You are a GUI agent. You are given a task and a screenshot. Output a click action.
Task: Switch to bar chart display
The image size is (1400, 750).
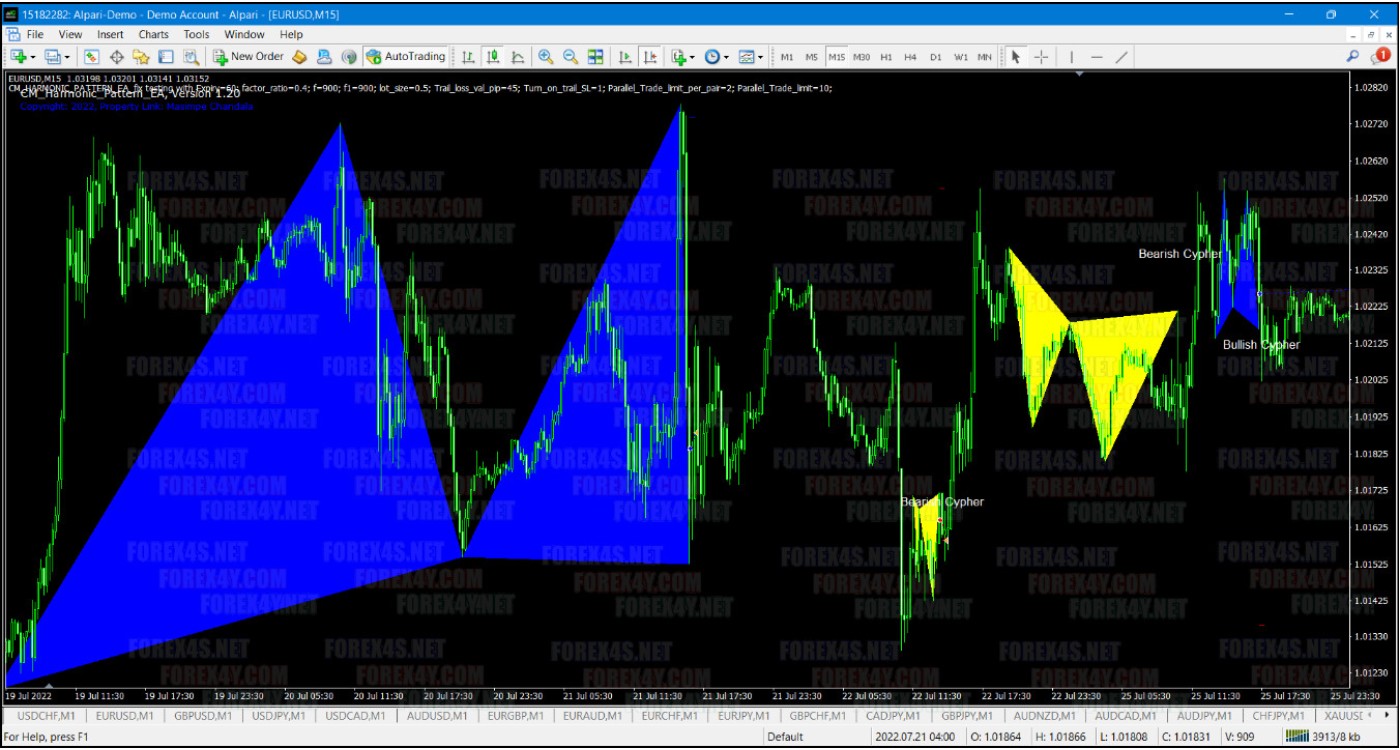468,57
